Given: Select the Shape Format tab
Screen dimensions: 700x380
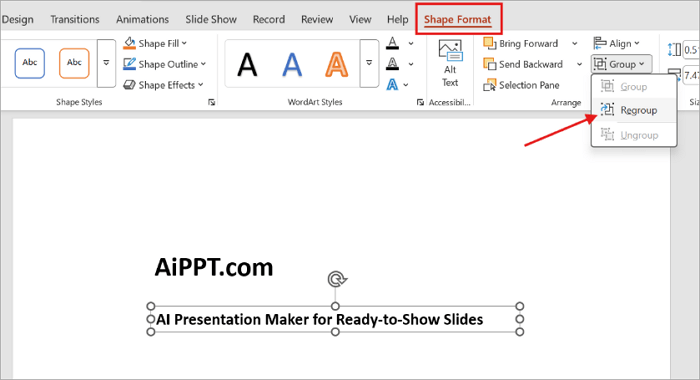Looking at the screenshot, I should click(458, 19).
